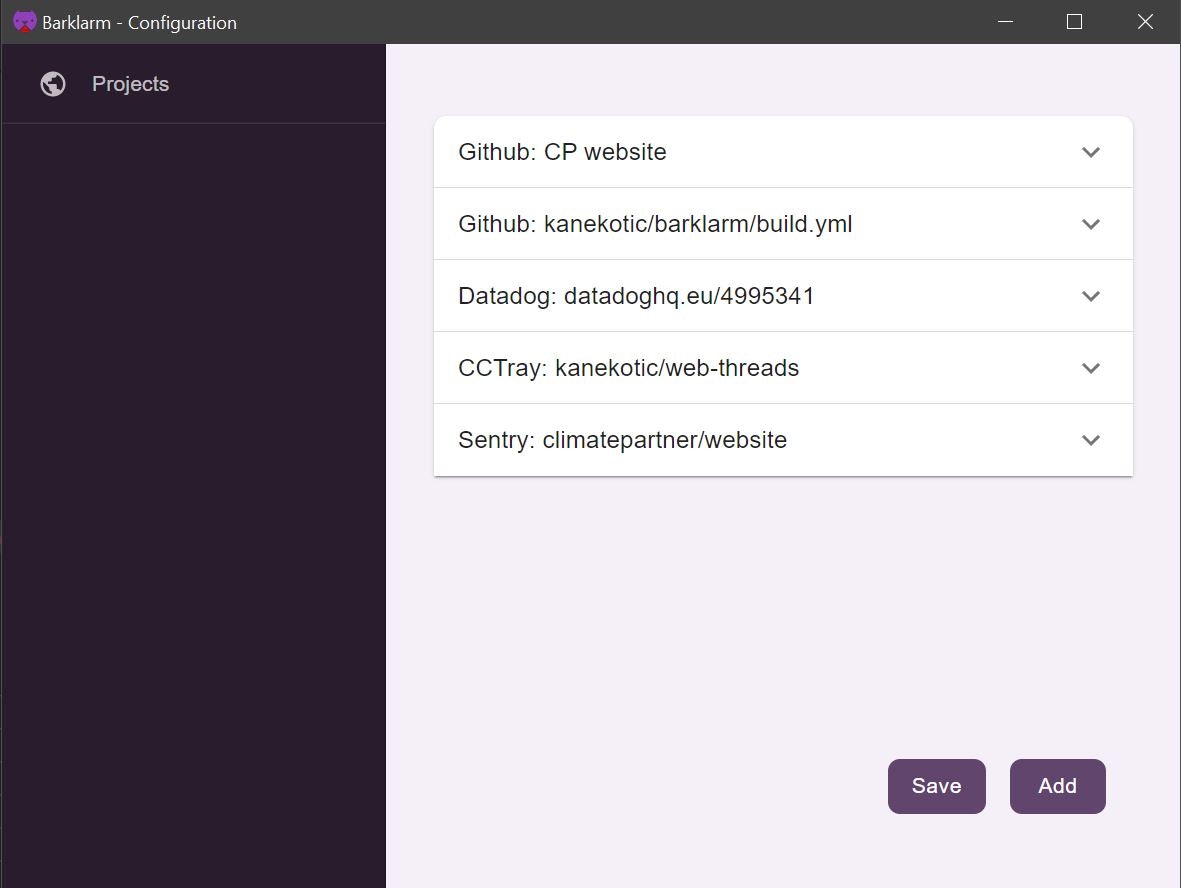
Task: Click the globe icon beside Projects
Action: click(x=53, y=84)
